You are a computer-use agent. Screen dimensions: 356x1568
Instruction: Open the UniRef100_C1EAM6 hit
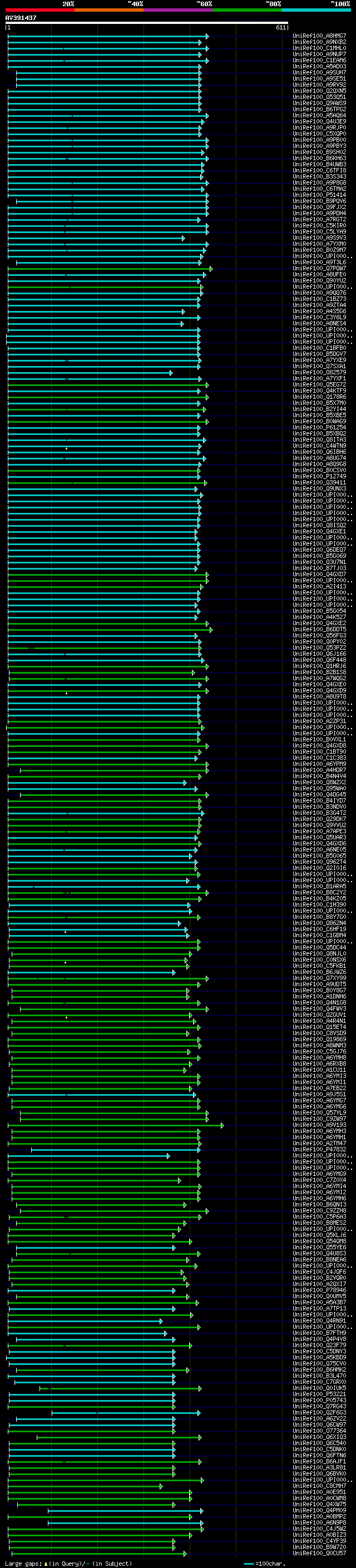tap(319, 60)
